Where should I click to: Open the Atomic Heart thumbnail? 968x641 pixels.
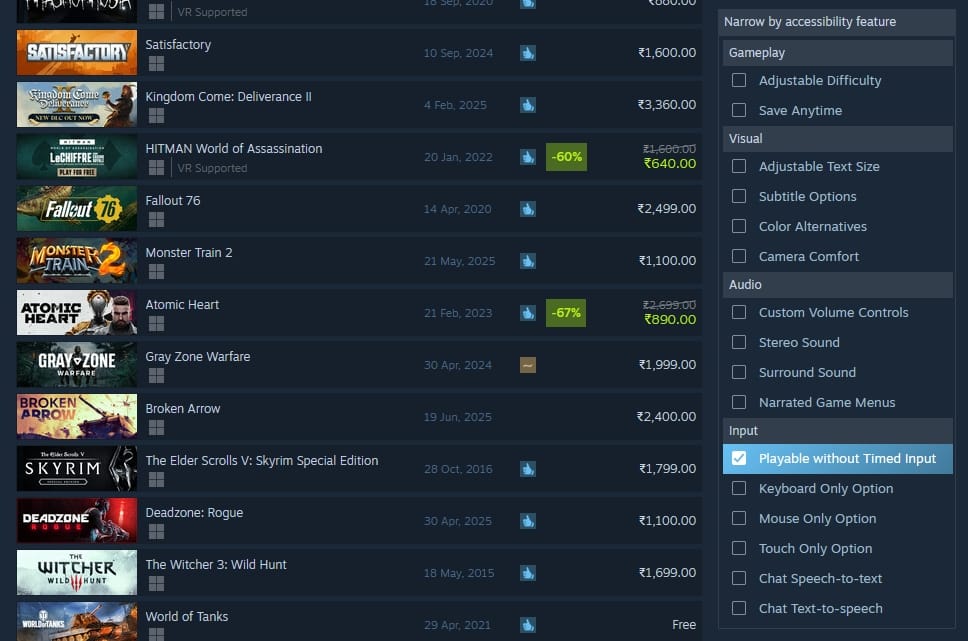(77, 313)
